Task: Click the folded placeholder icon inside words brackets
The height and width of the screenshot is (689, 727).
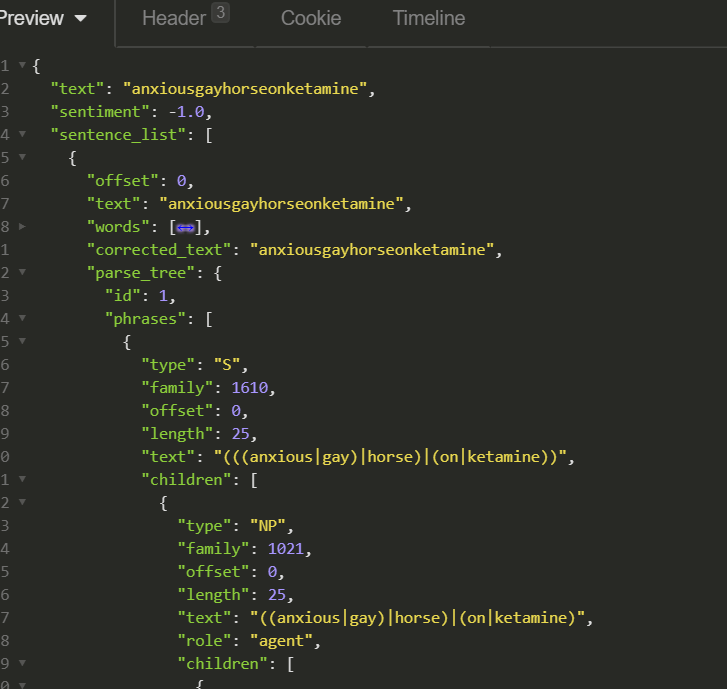Action: point(185,227)
